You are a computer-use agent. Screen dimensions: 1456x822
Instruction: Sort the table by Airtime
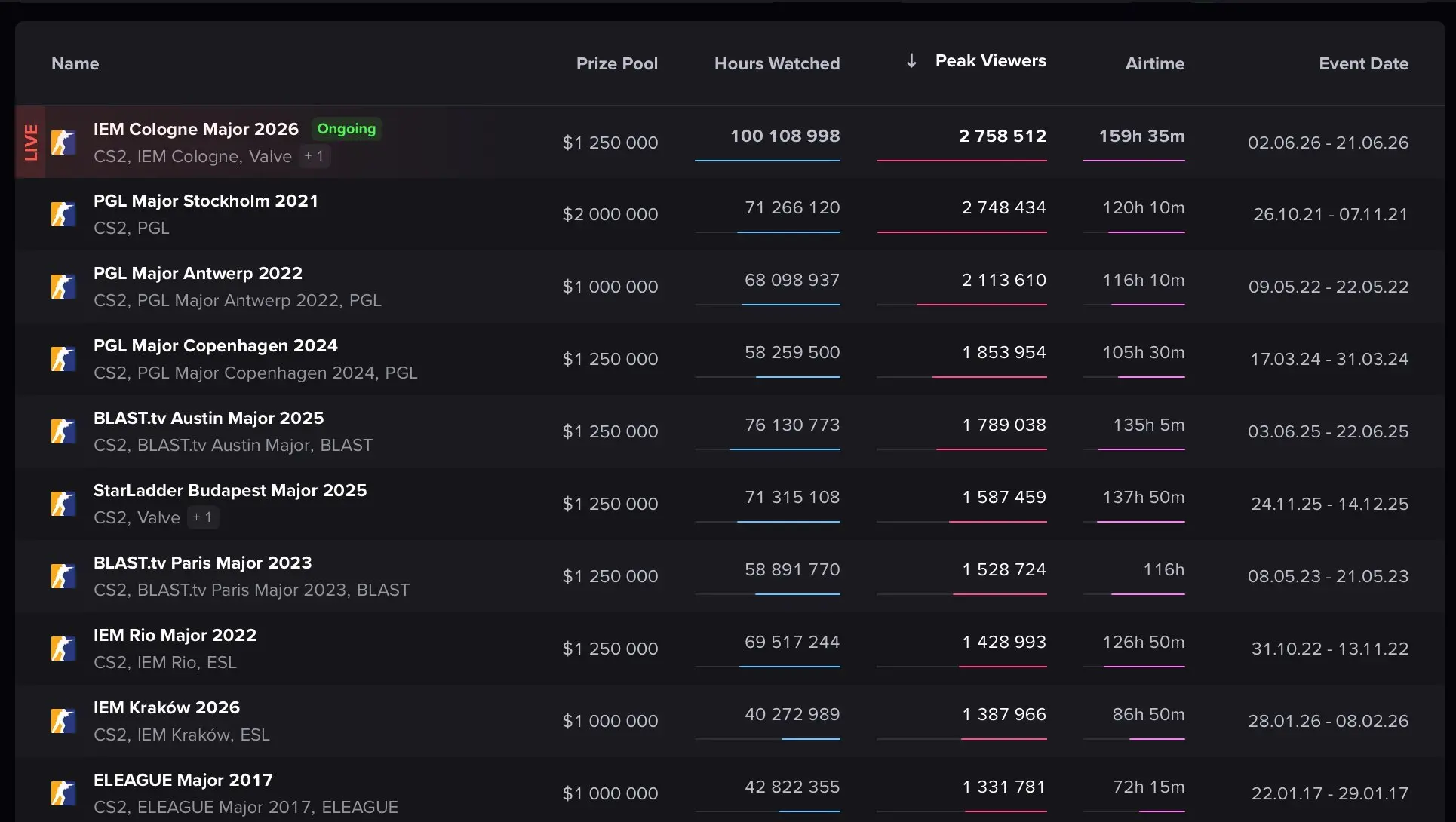[1155, 64]
